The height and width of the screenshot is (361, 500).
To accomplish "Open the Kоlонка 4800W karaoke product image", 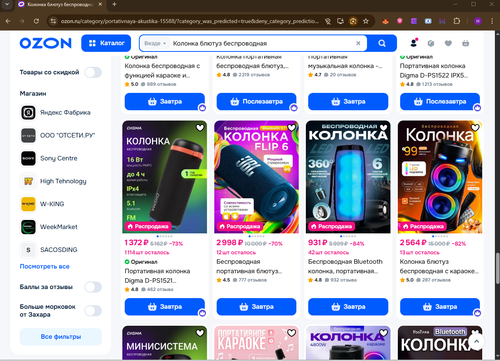I will [348, 343].
